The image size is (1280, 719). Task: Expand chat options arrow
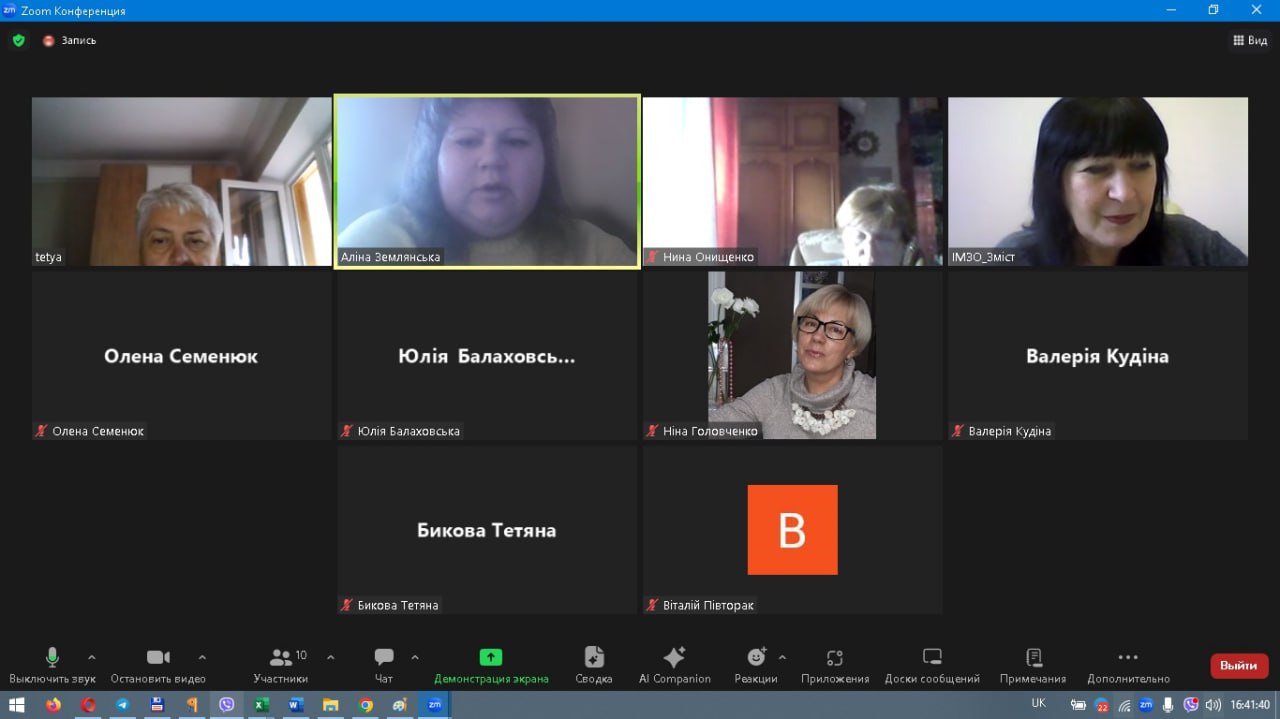click(x=415, y=658)
